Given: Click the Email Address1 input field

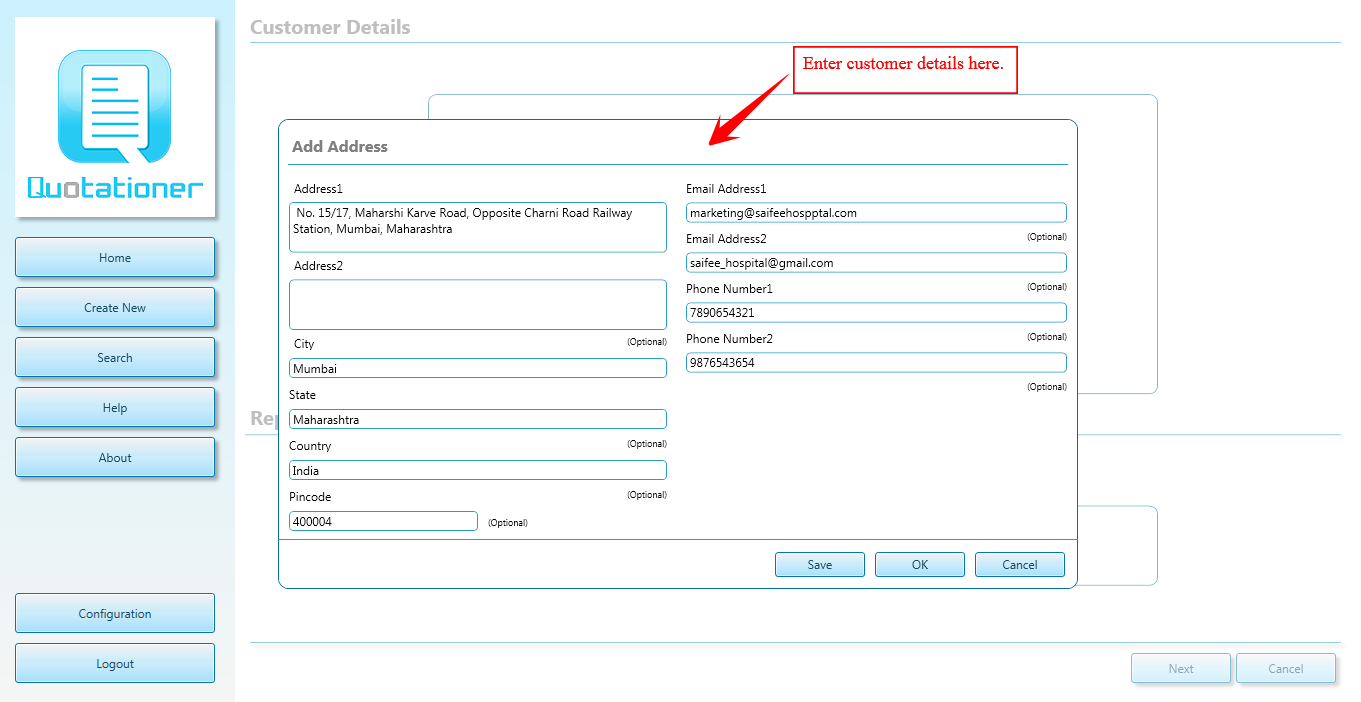Looking at the screenshot, I should (x=876, y=212).
